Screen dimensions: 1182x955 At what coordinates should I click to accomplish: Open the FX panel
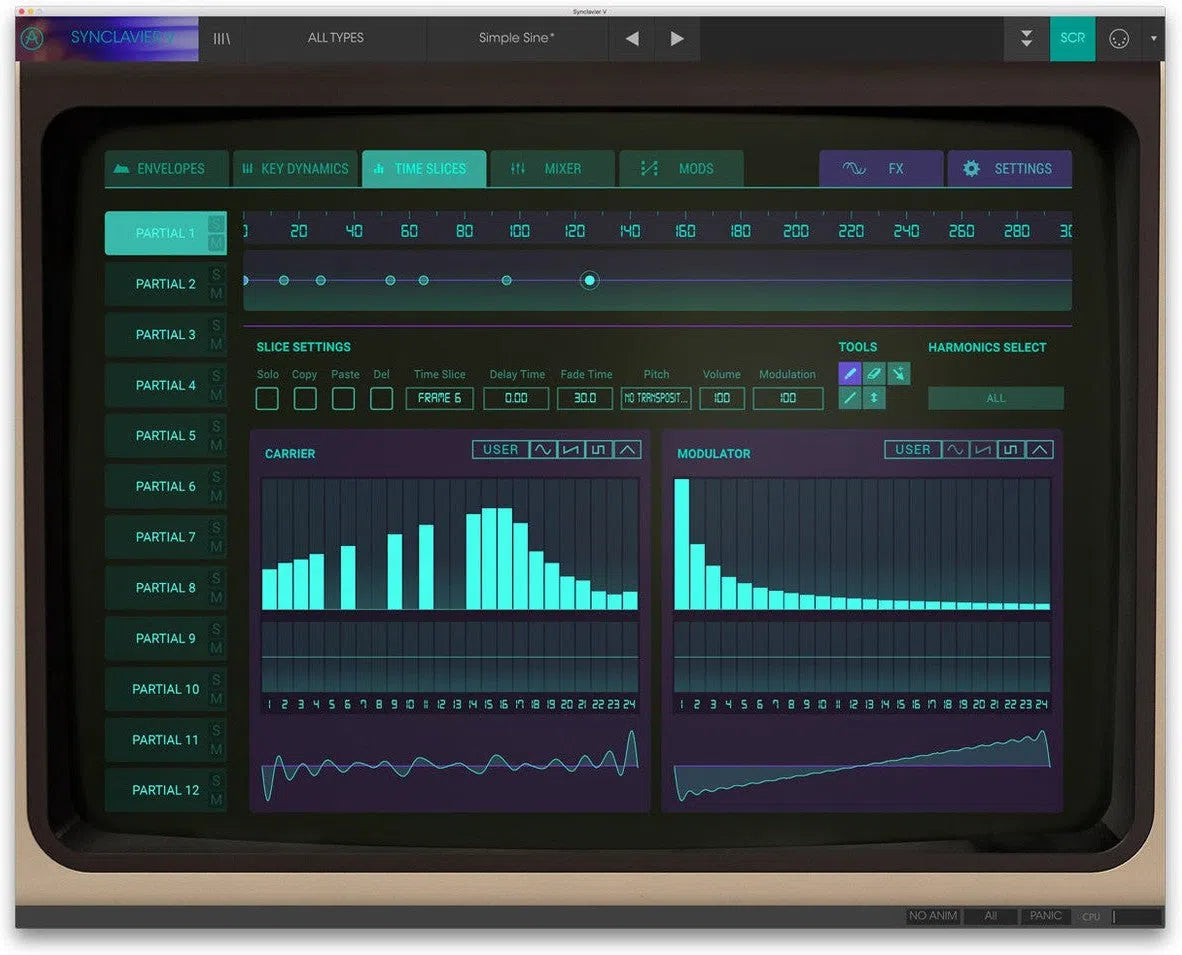[881, 168]
